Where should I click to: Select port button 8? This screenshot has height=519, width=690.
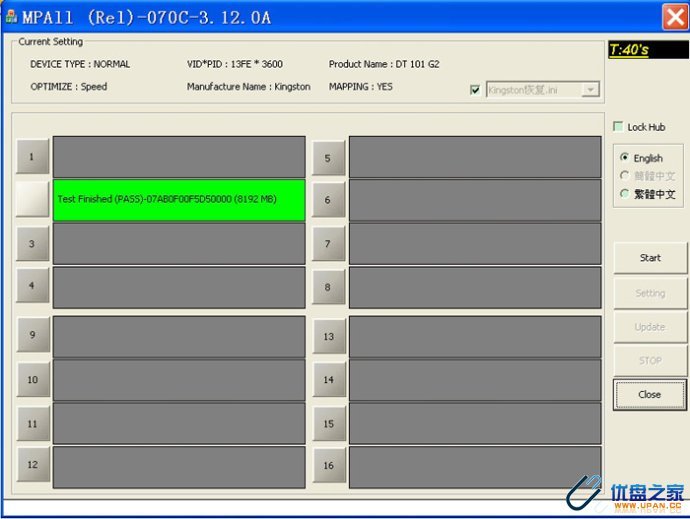click(328, 287)
